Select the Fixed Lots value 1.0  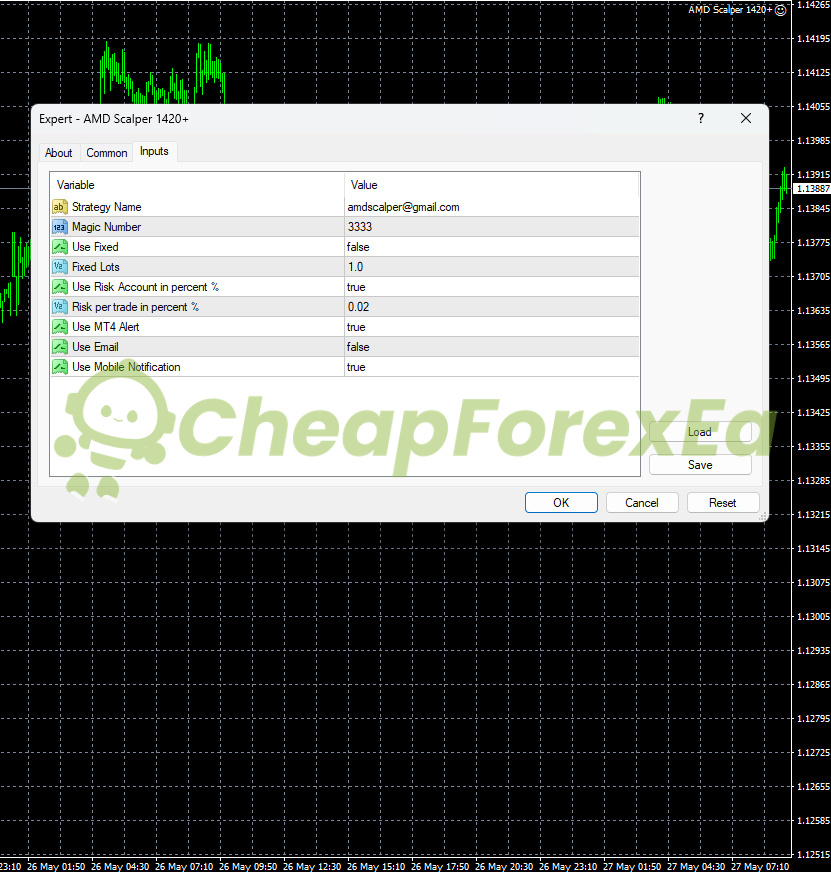point(355,267)
